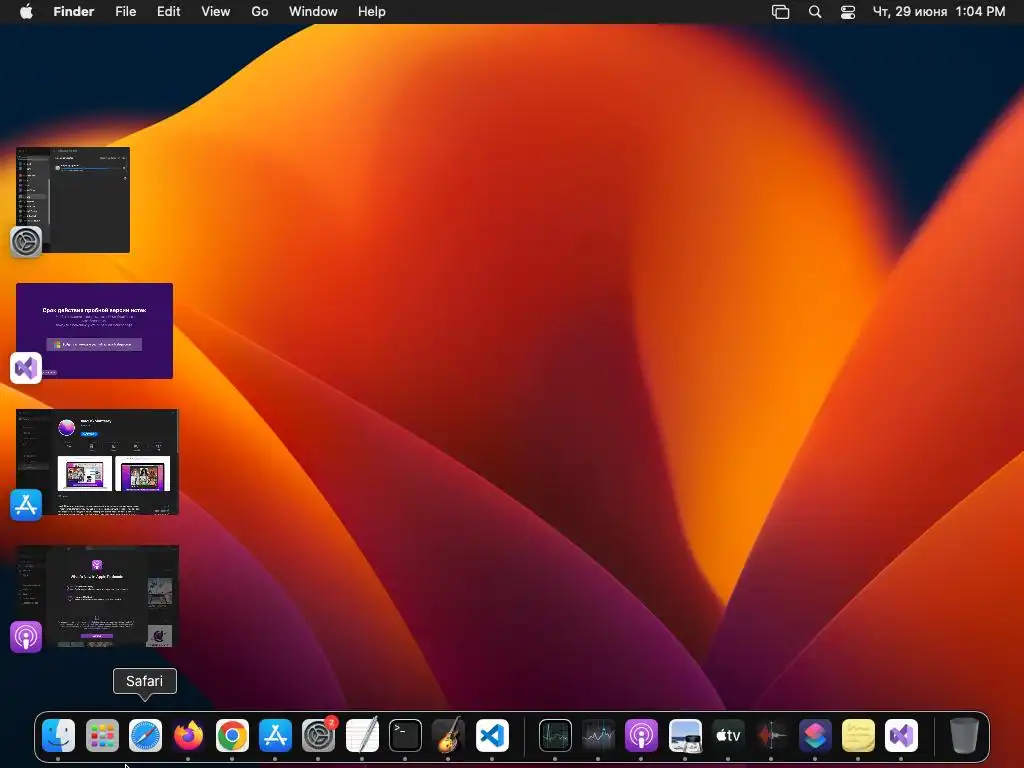Launch Safari from the Dock
This screenshot has height=768, width=1024.
click(145, 736)
